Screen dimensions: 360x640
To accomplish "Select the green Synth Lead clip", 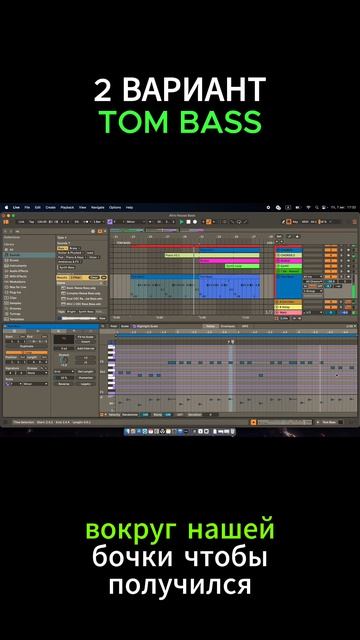I will (x=242, y=266).
